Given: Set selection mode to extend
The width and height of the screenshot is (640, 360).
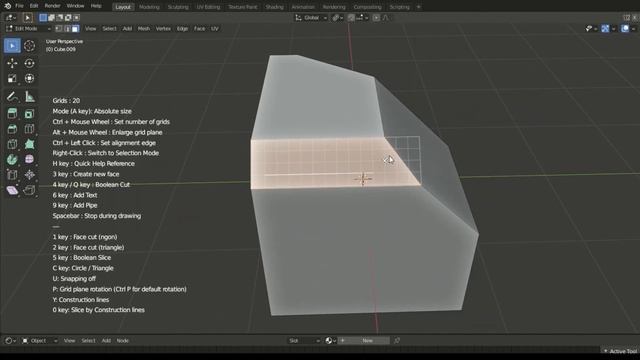Looking at the screenshot, I should pyautogui.click(x=51, y=18).
